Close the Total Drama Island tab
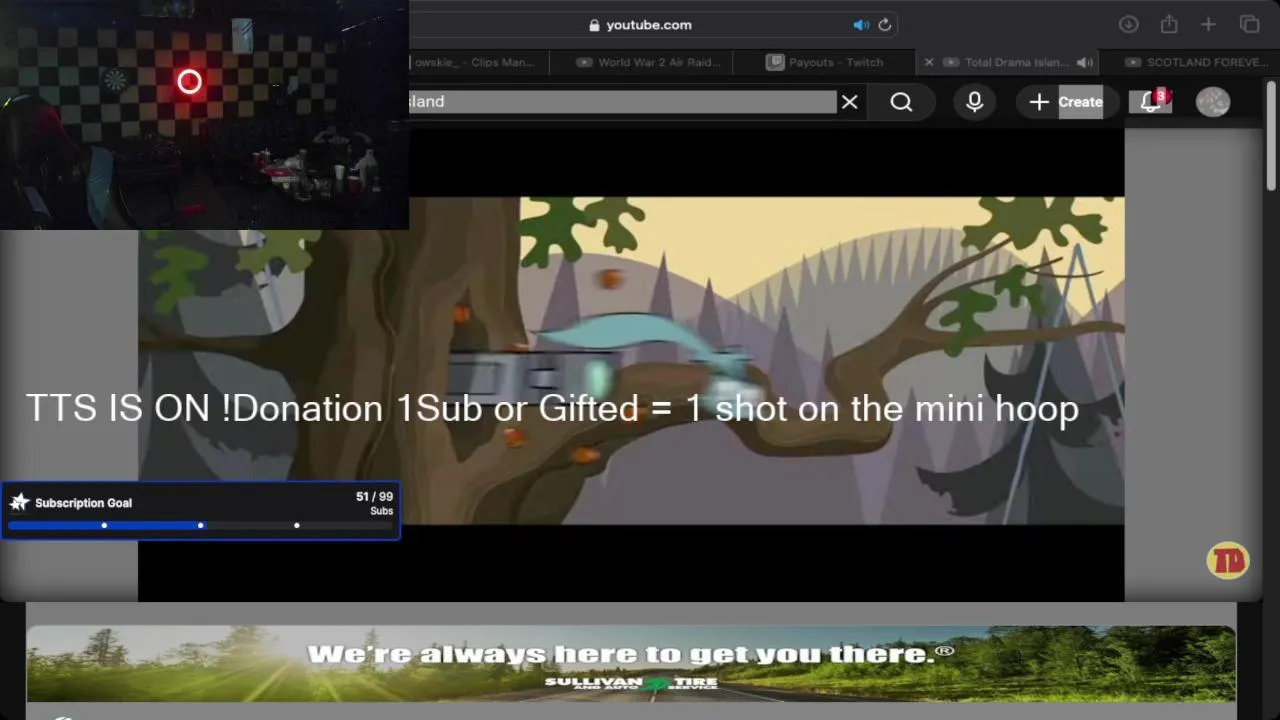This screenshot has height=720, width=1280. [928, 62]
